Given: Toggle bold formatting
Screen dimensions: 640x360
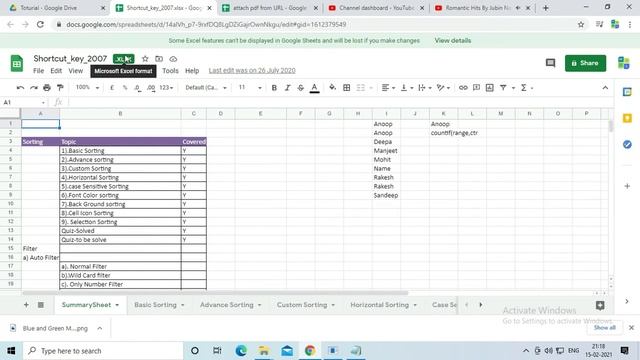Looking at the screenshot, I should (274, 88).
